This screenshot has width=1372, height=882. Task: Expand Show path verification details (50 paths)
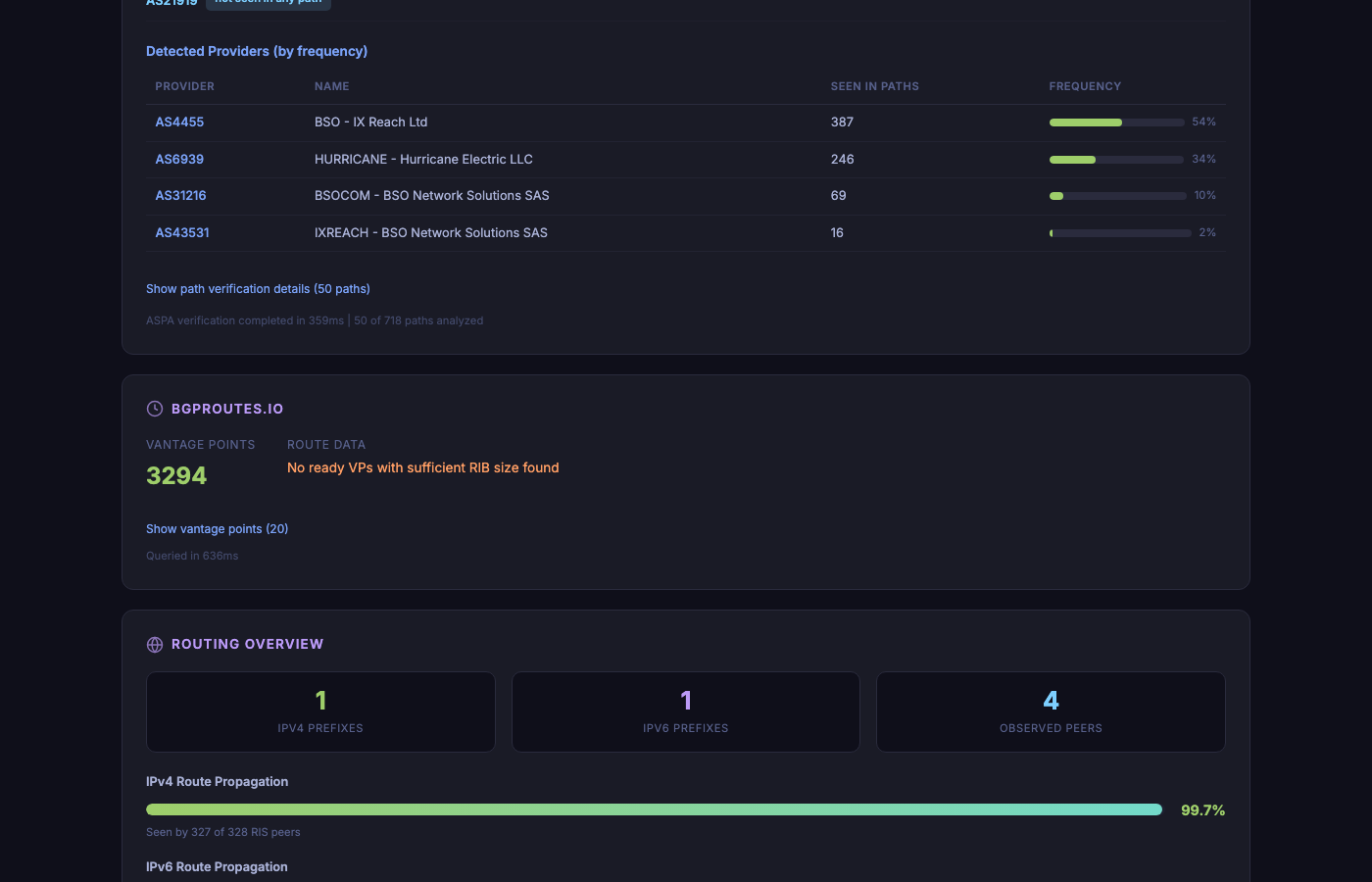coord(258,289)
